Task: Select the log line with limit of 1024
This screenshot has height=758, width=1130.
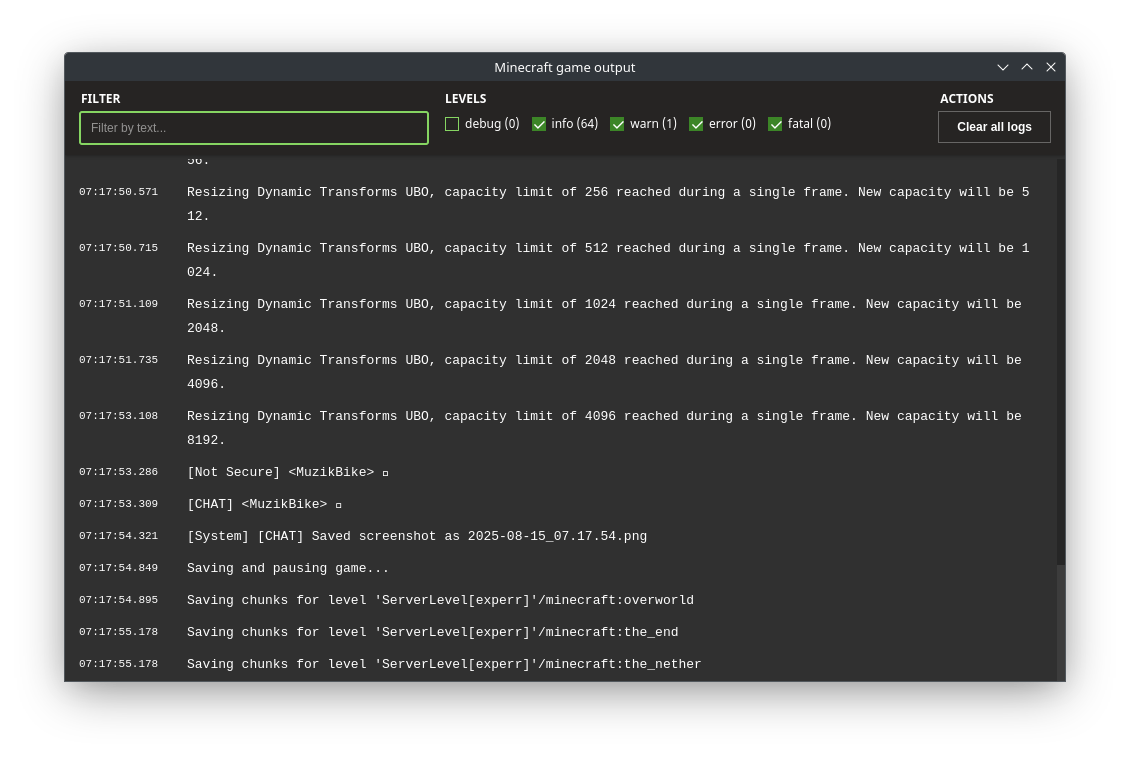Action: pos(604,316)
